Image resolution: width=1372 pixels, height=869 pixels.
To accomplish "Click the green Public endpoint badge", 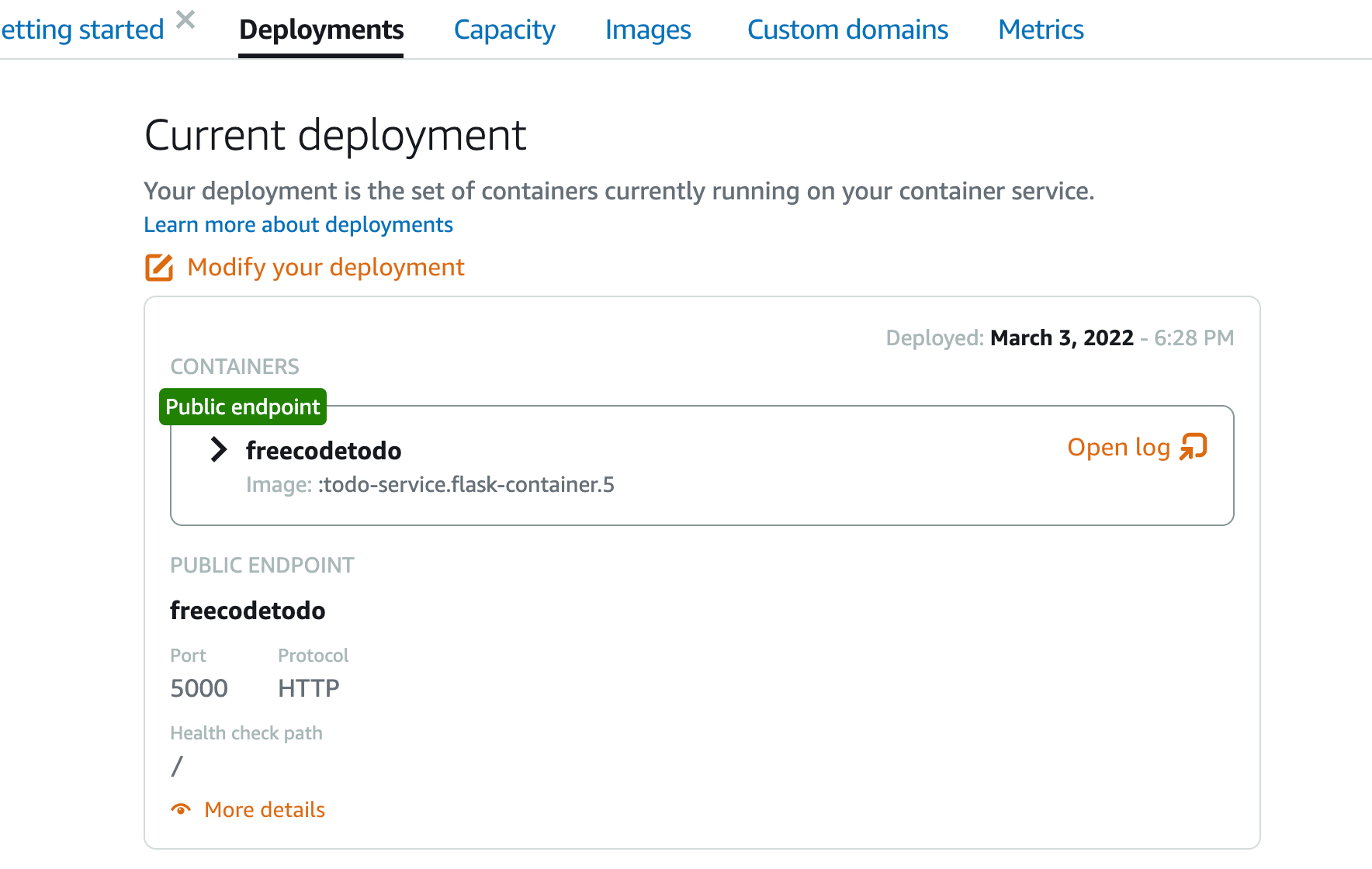I will (x=243, y=407).
